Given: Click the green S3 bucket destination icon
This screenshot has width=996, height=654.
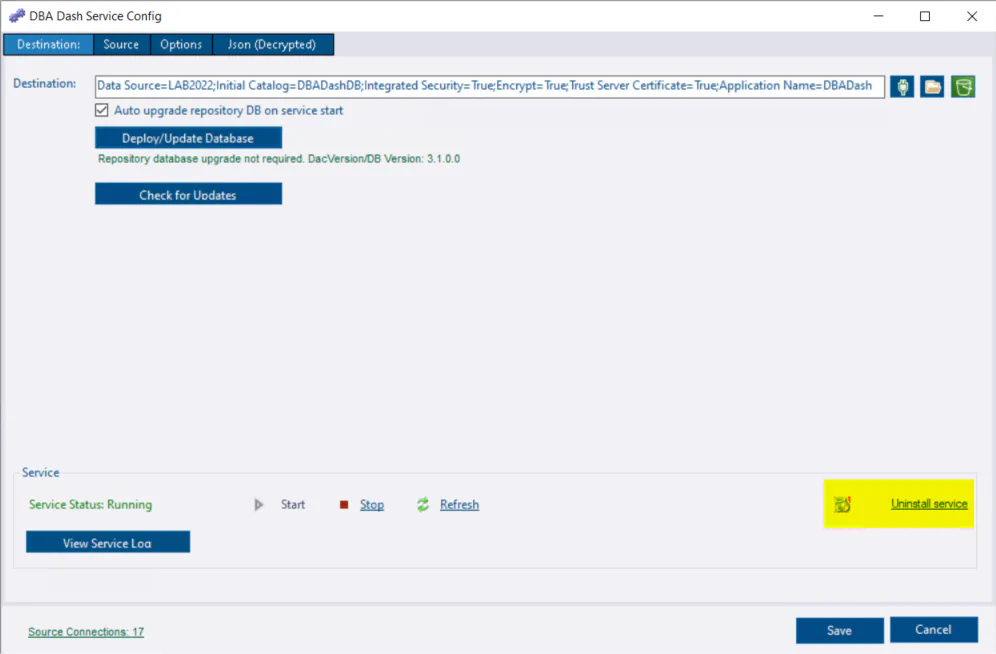Looking at the screenshot, I should [x=963, y=86].
